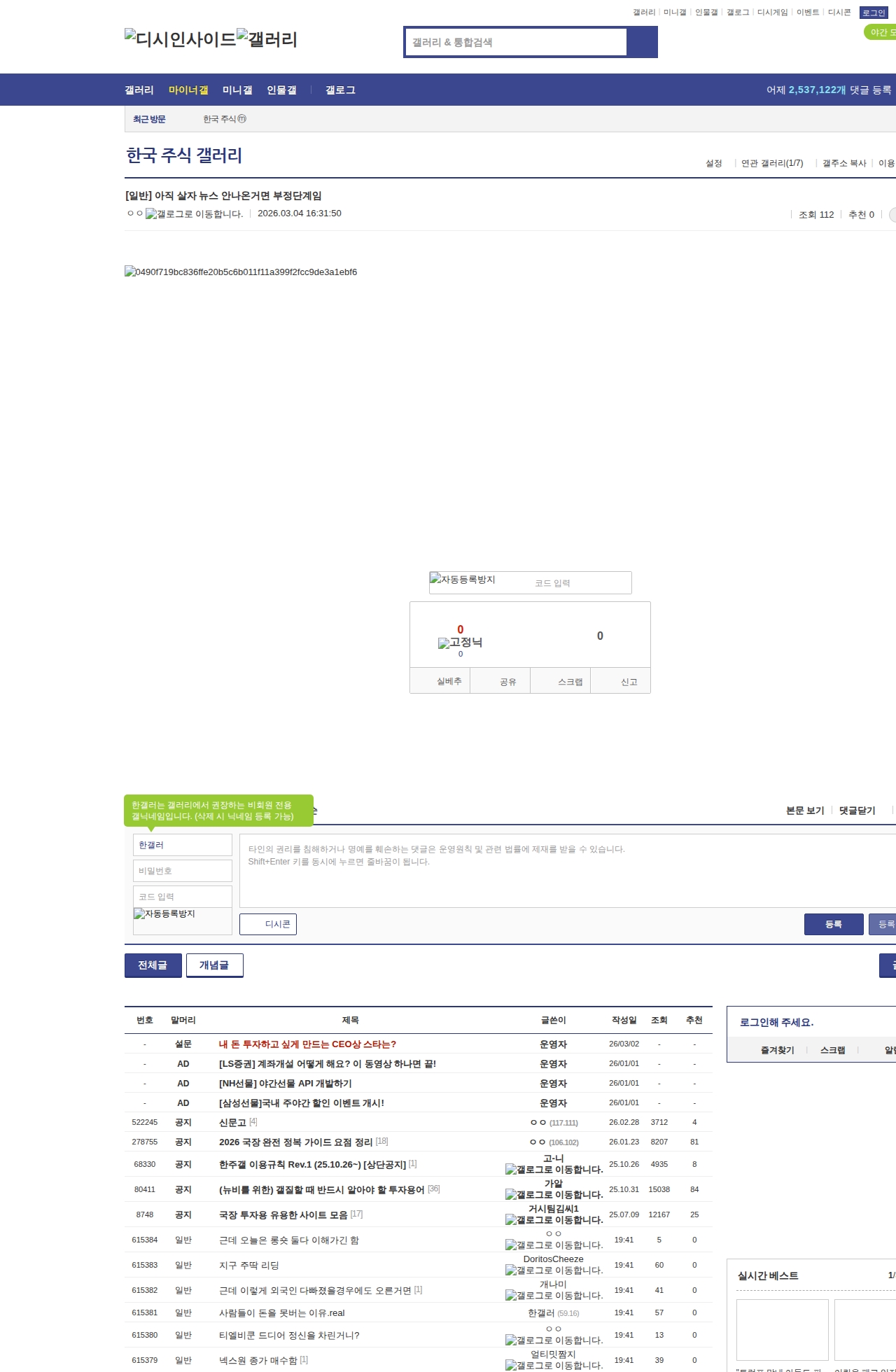Focus the 코드 입력 field in comment form

(183, 897)
